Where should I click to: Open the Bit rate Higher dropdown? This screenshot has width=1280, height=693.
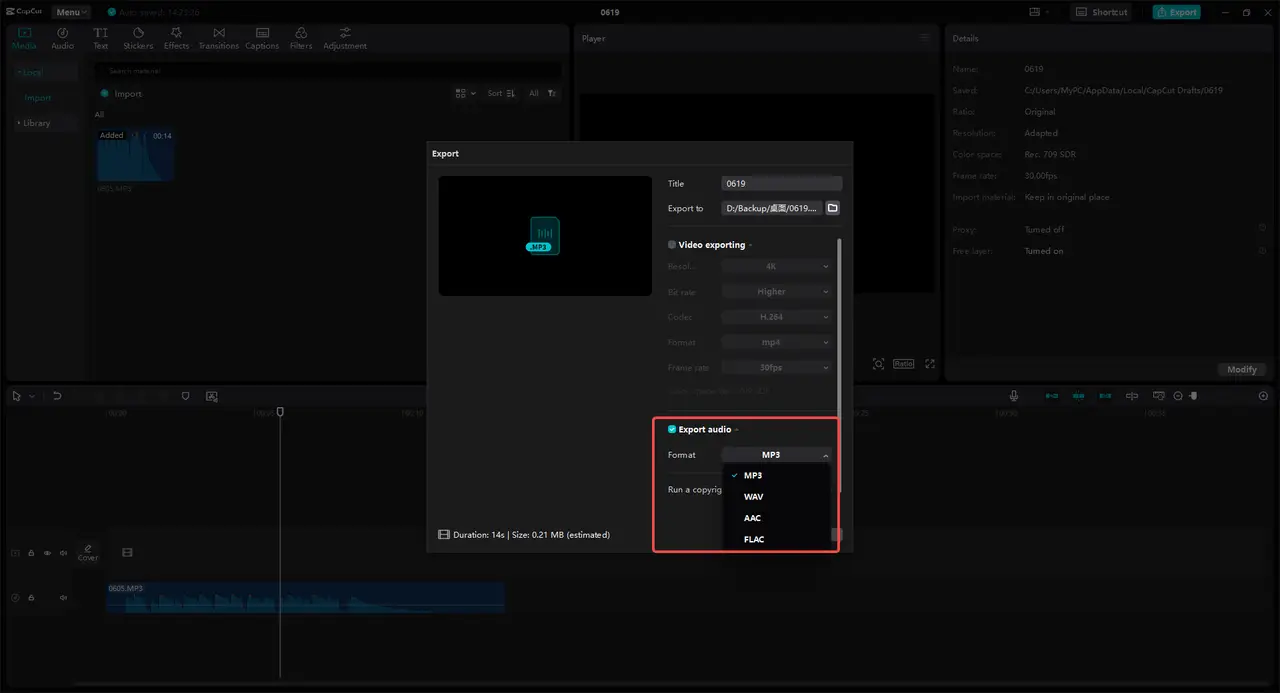click(x=776, y=292)
